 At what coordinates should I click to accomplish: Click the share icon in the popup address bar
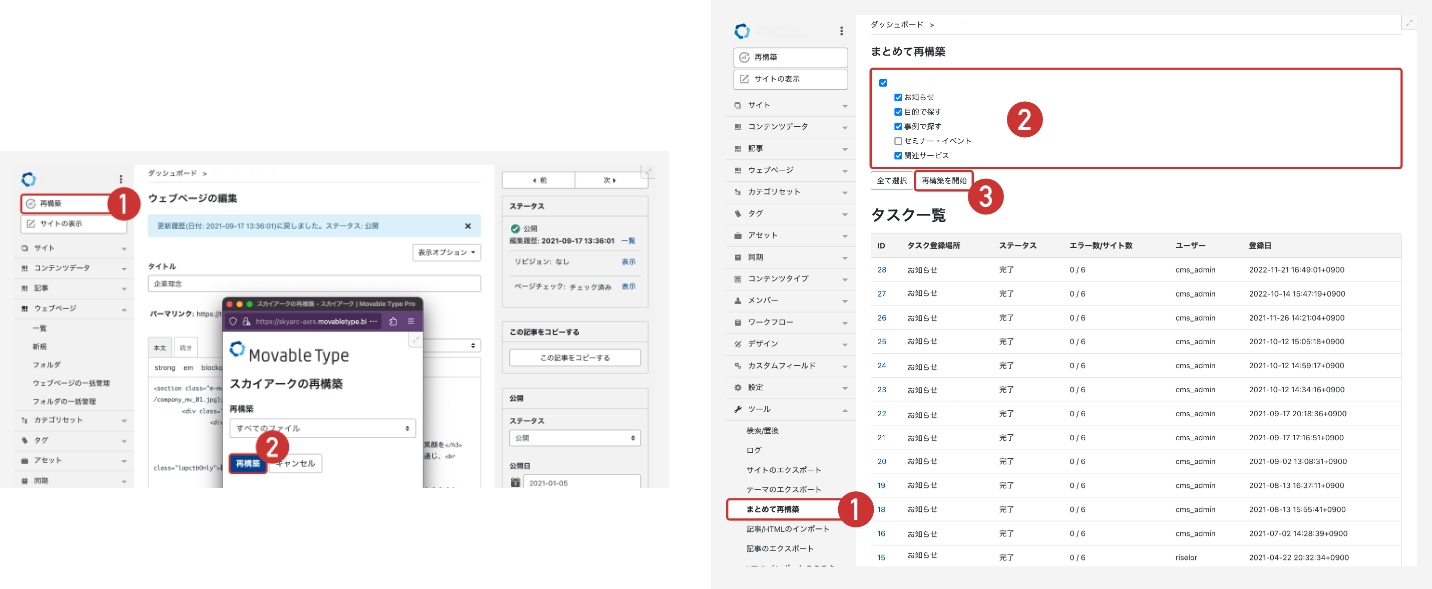(x=393, y=321)
